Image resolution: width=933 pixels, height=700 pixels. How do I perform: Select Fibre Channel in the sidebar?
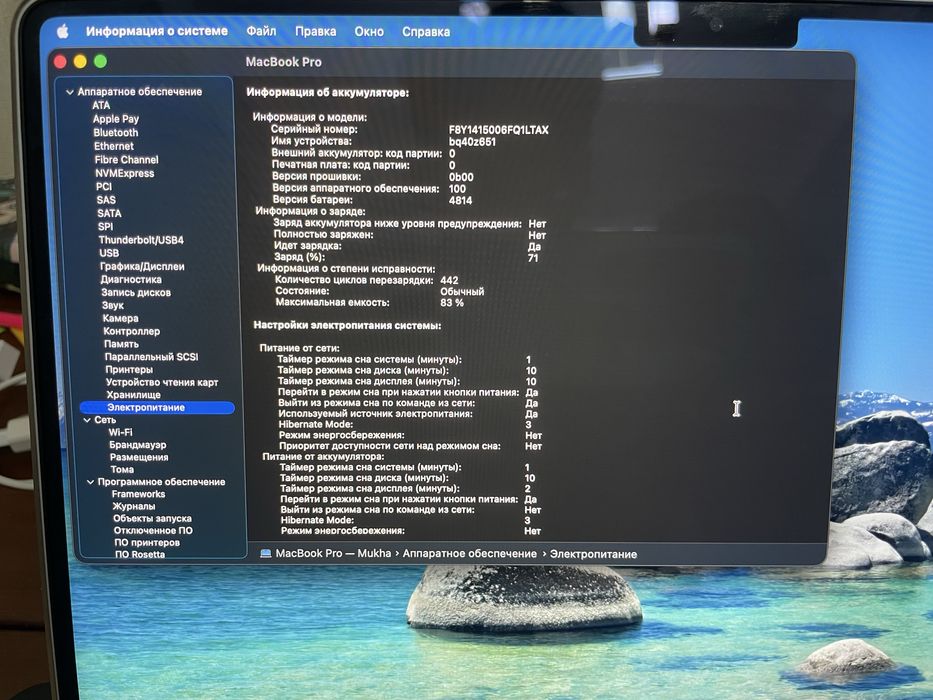pos(126,160)
